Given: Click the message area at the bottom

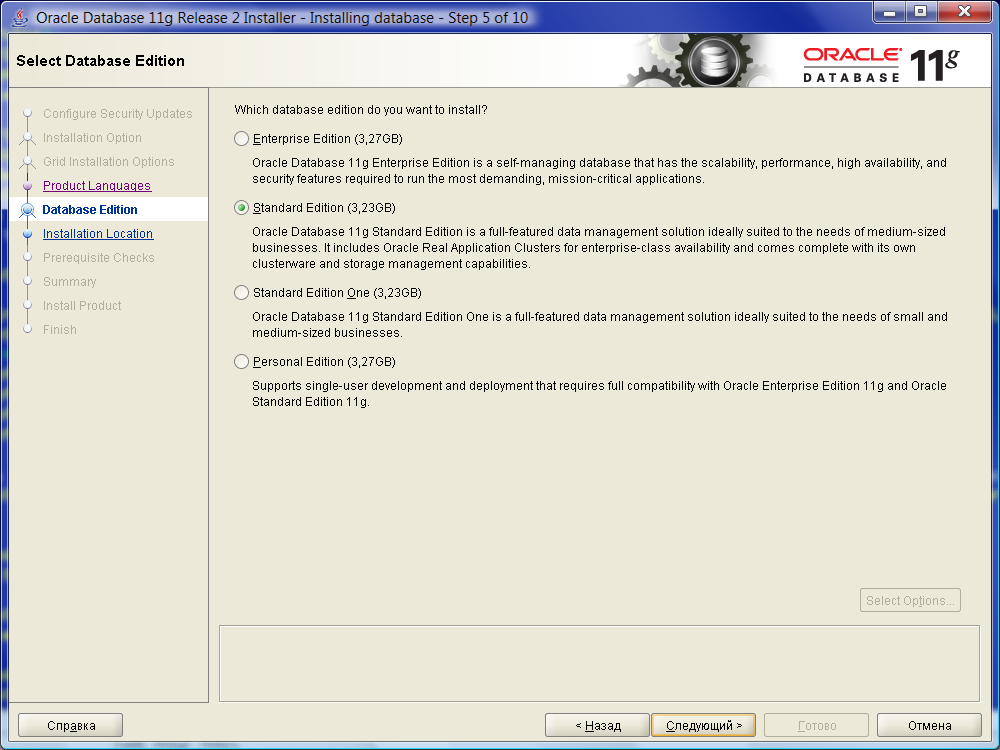Looking at the screenshot, I should click(599, 663).
